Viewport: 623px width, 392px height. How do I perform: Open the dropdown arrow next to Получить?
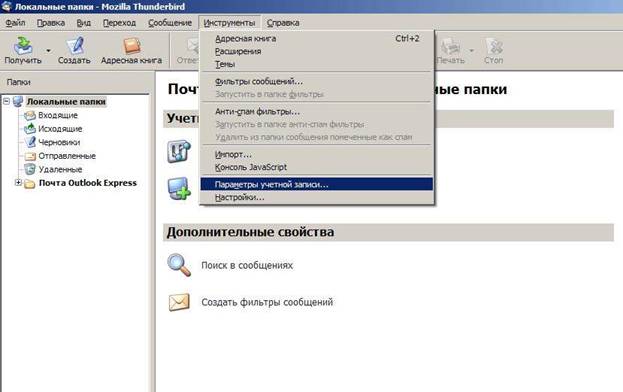coord(48,51)
